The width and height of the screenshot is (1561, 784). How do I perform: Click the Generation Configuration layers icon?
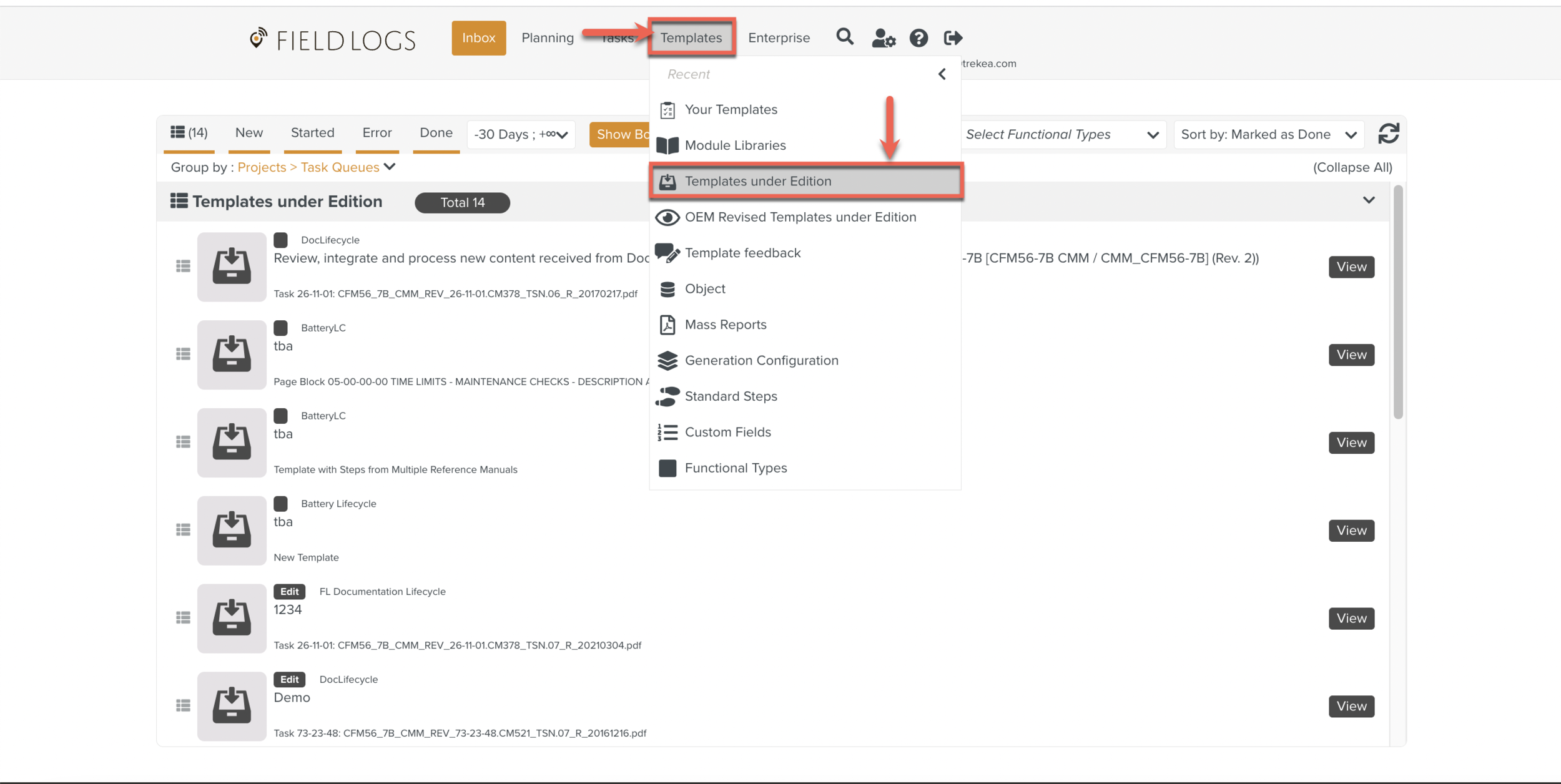click(x=667, y=361)
